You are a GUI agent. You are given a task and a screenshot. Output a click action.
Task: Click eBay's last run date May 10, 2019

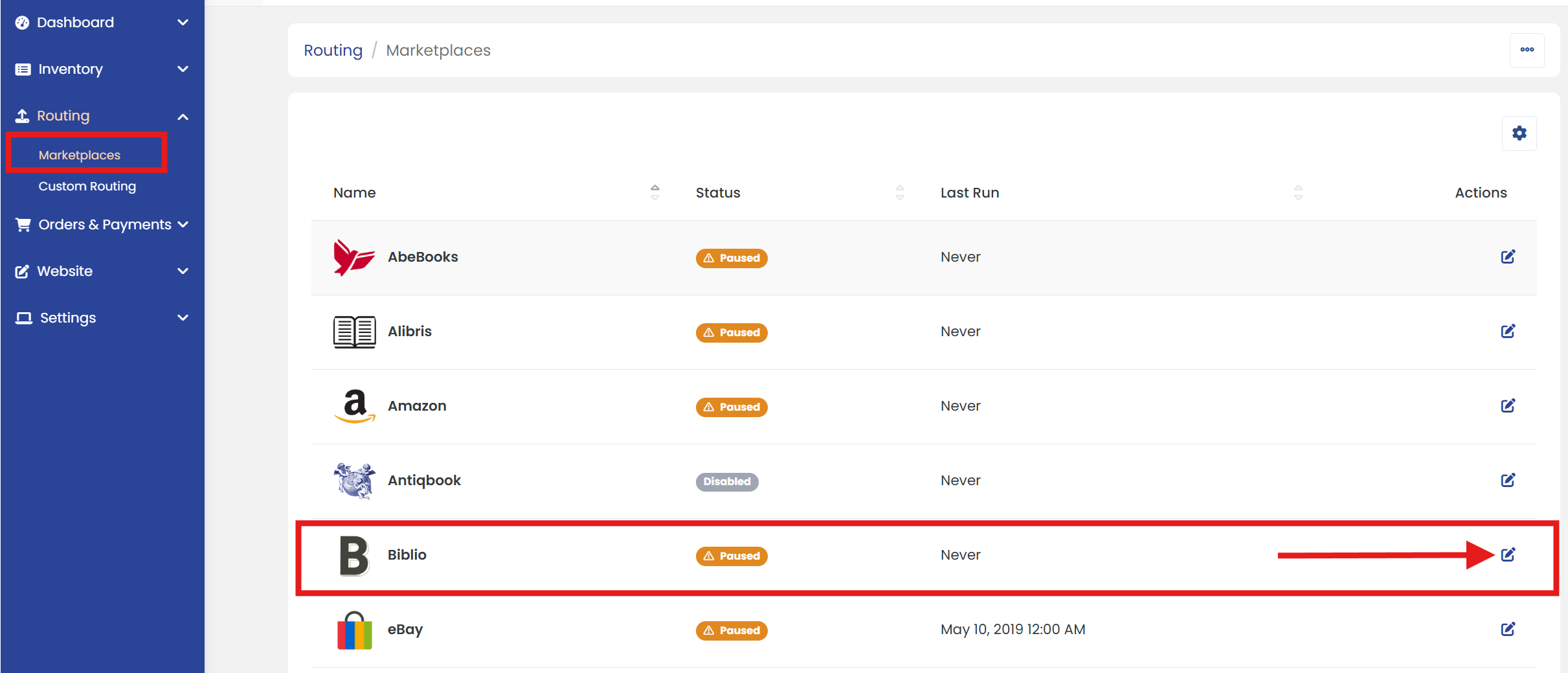(x=1013, y=630)
